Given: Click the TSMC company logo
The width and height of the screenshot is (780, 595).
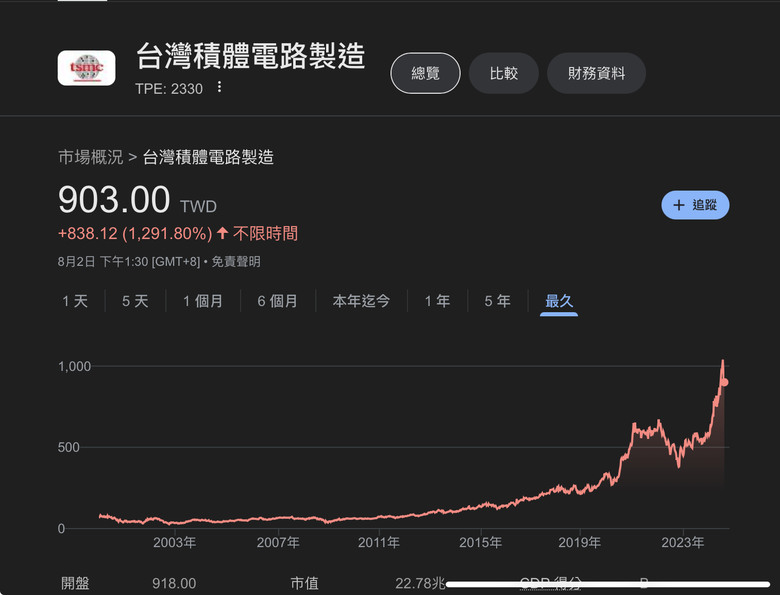Looking at the screenshot, I should (87, 68).
